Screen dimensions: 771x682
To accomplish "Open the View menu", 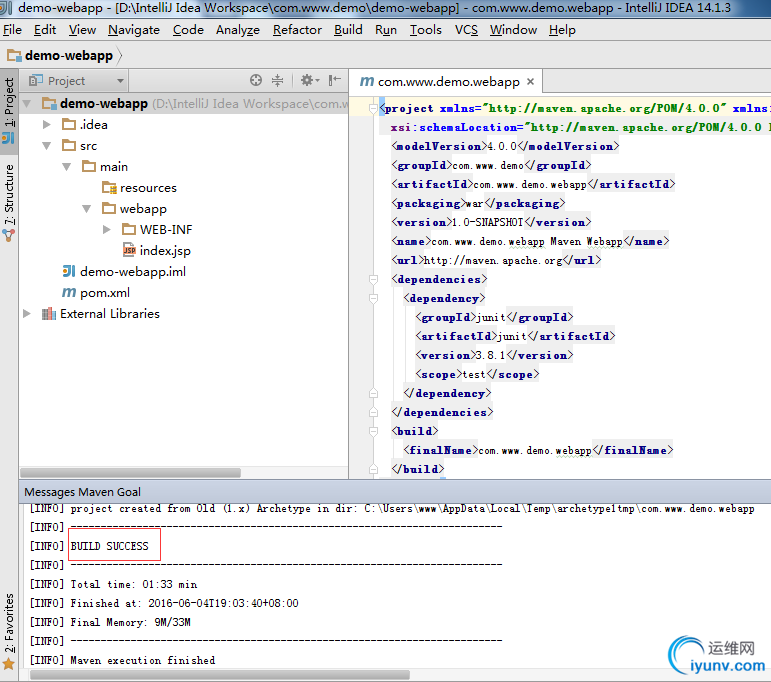I will point(82,30).
